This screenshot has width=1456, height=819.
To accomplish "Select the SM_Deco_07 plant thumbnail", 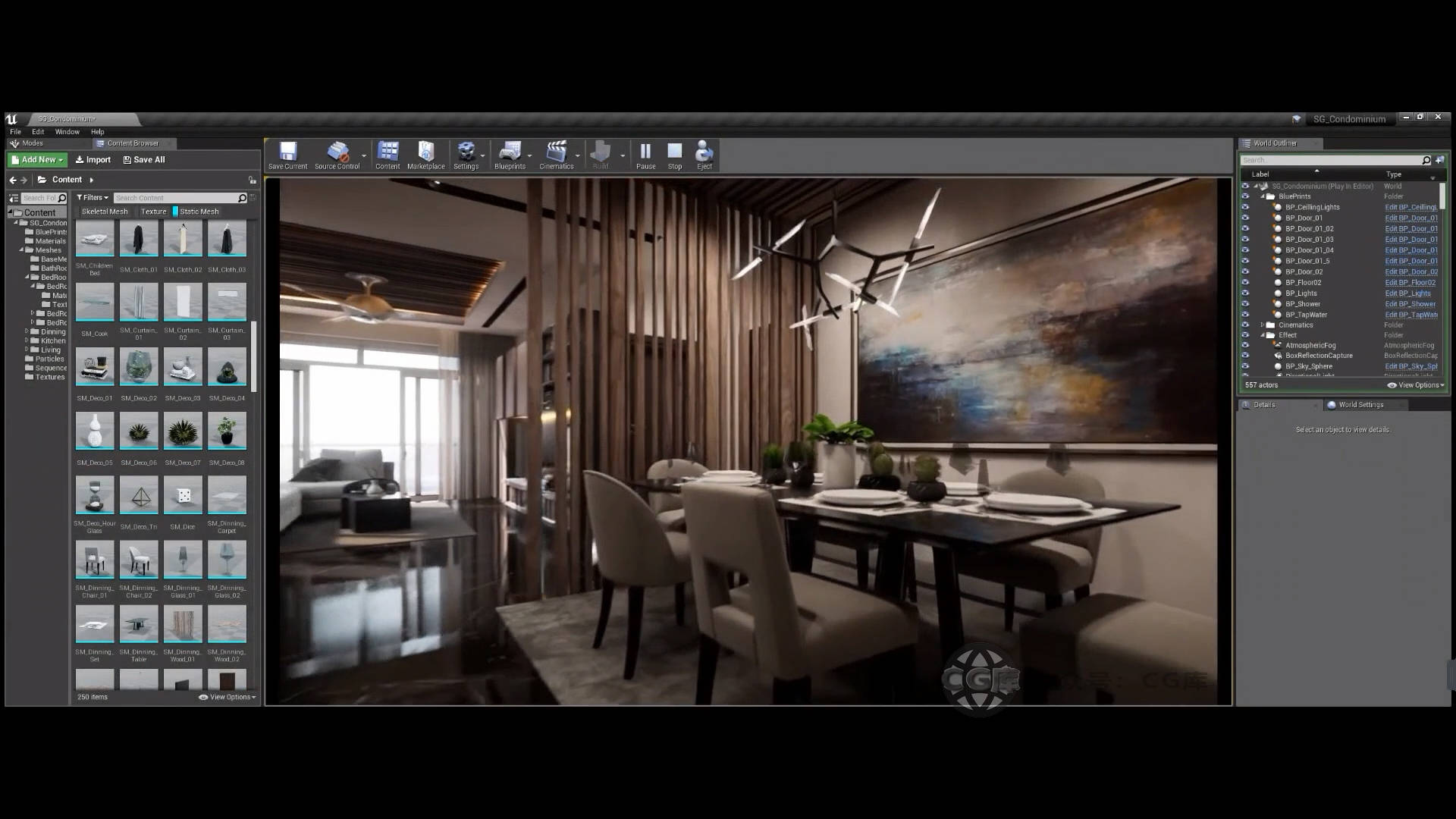I will point(183,432).
